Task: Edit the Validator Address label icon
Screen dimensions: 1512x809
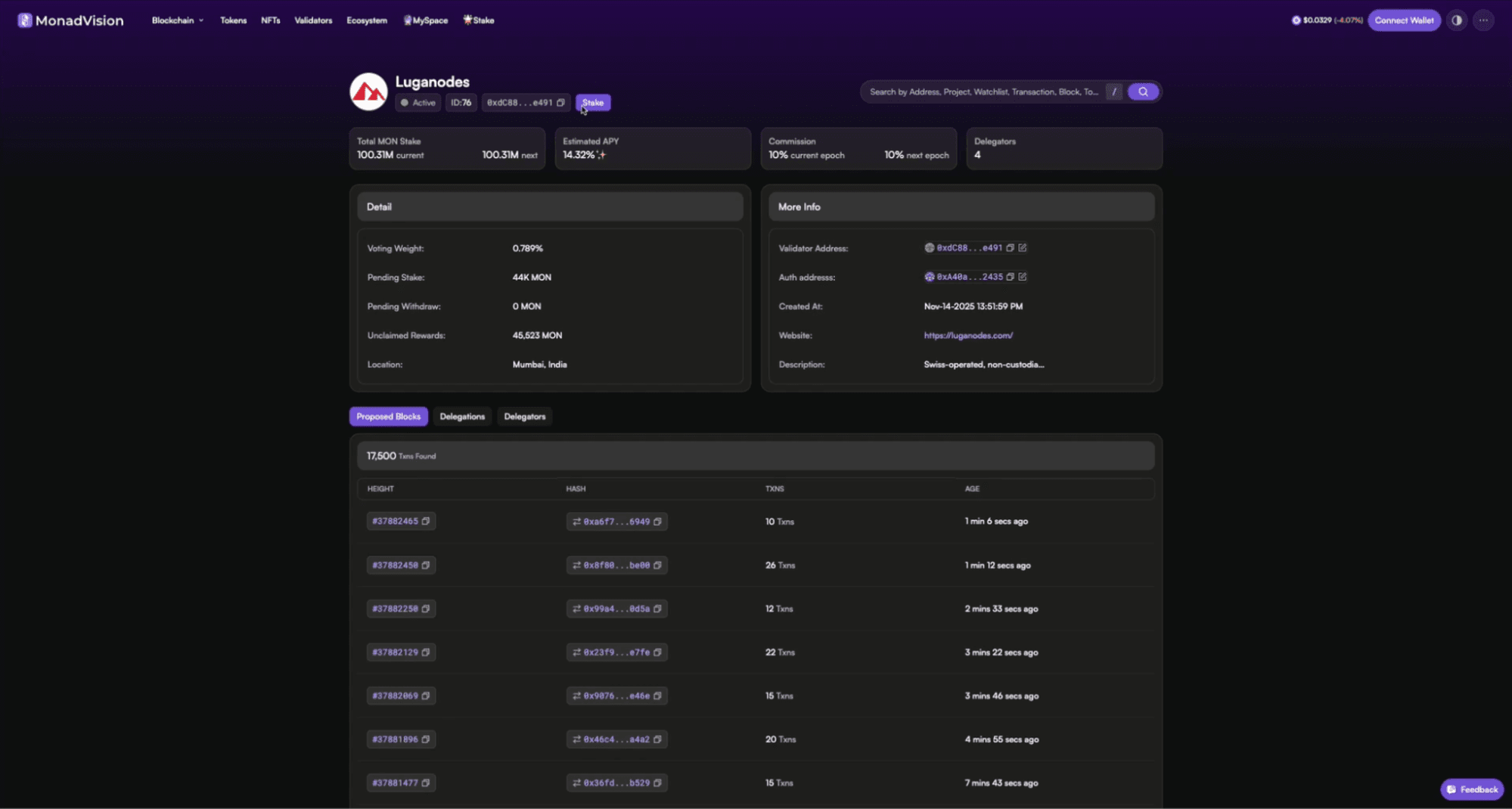Action: [1023, 248]
